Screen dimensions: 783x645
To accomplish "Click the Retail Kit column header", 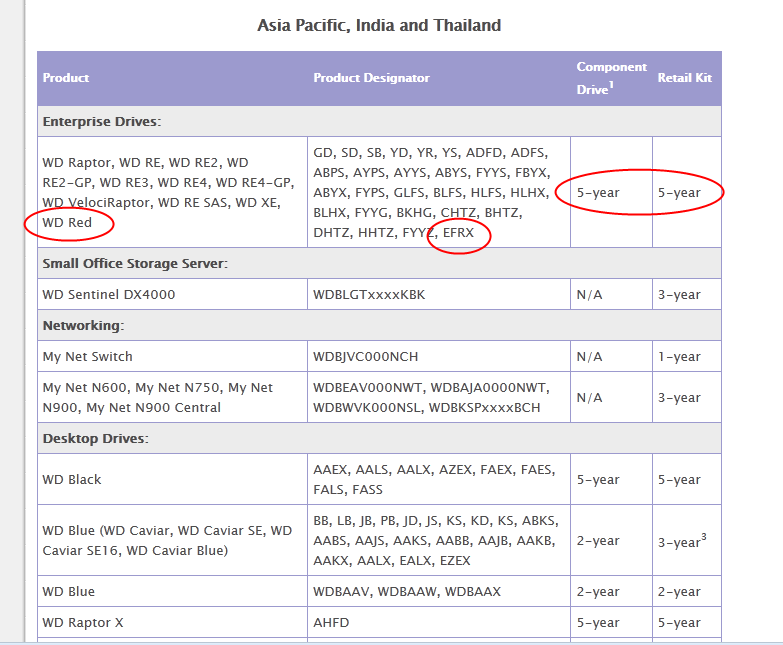I will [685, 78].
